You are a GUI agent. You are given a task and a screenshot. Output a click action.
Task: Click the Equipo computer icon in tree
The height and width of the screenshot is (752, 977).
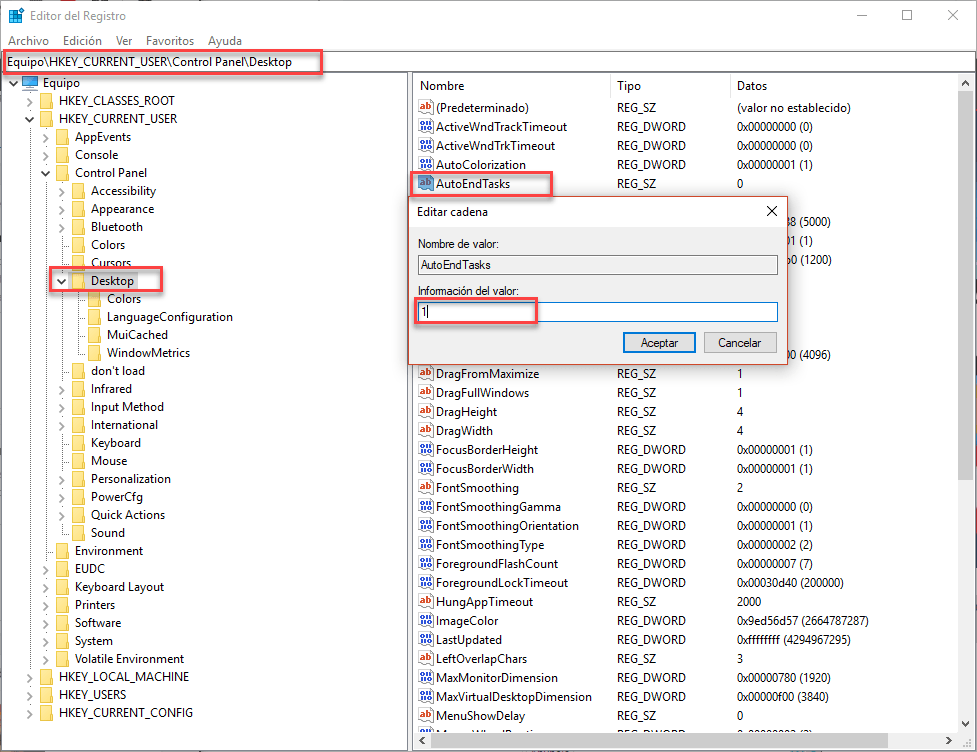pyautogui.click(x=30, y=83)
